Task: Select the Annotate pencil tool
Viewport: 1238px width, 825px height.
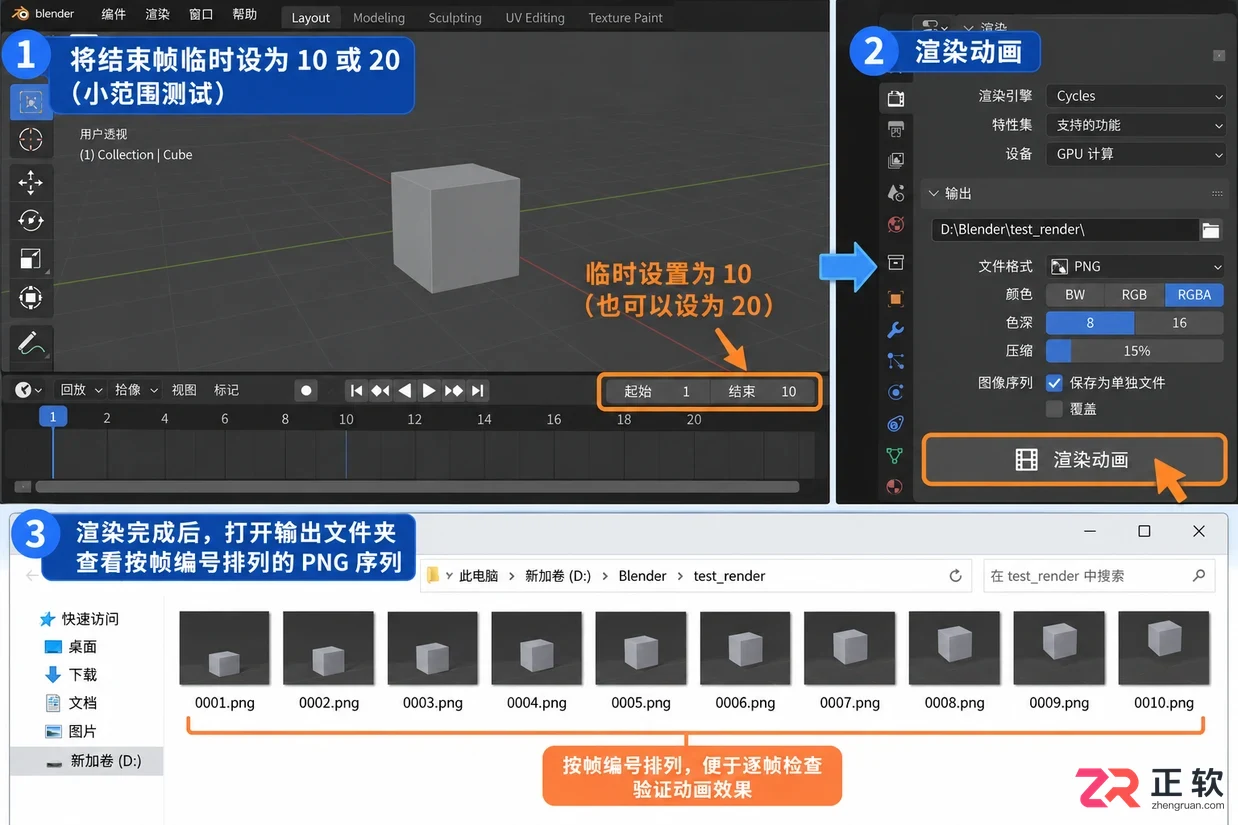Action: [x=31, y=344]
